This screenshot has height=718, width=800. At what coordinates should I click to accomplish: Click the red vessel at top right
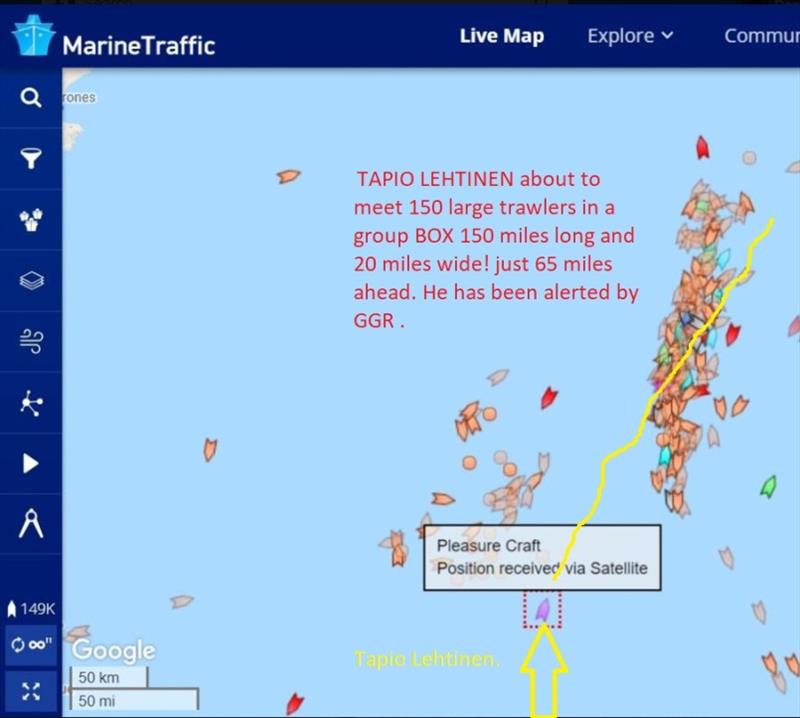coord(703,147)
